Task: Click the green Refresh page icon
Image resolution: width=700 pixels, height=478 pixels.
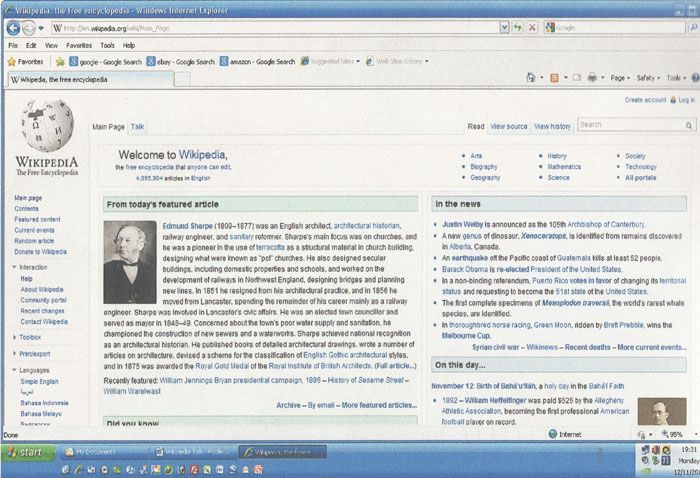Action: coord(518,28)
